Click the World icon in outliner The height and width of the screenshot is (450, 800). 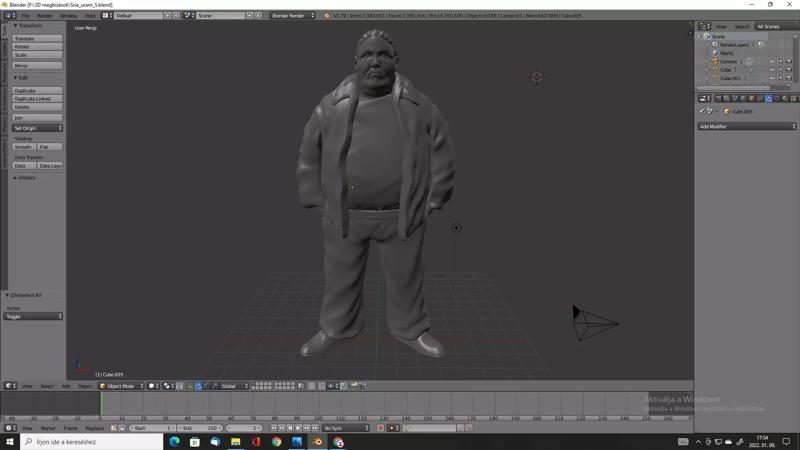click(715, 53)
